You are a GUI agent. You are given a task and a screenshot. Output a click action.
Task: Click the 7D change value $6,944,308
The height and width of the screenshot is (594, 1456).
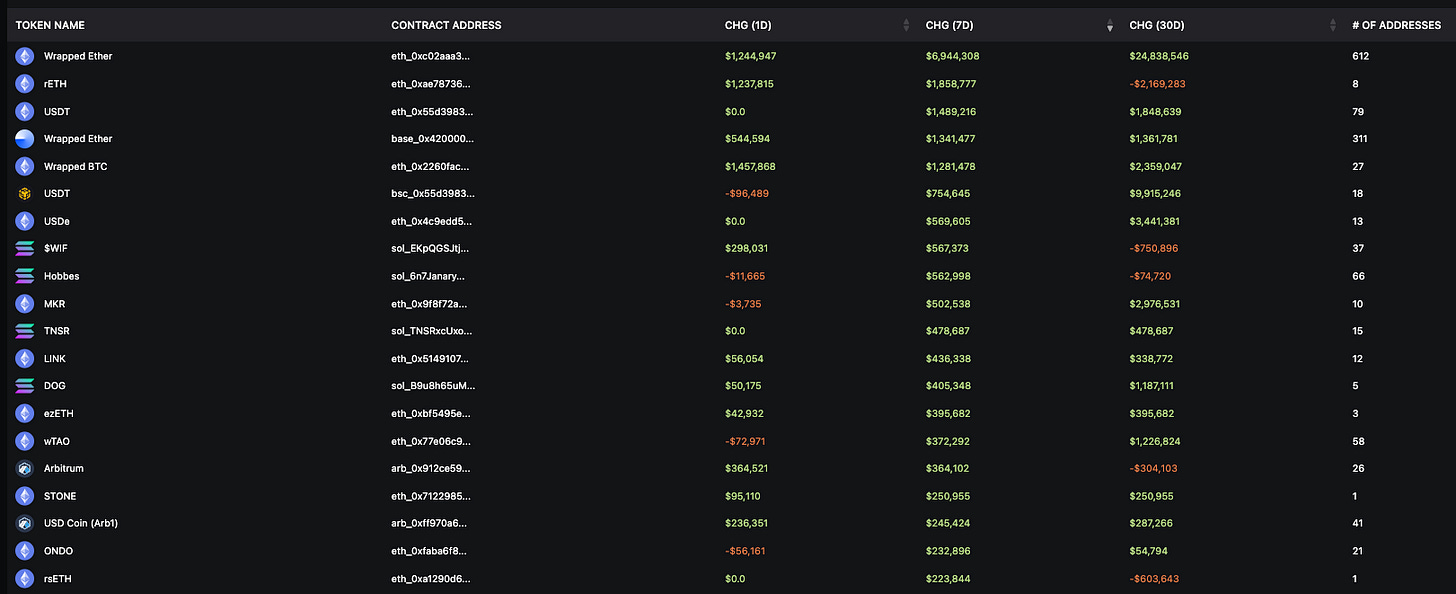point(952,56)
